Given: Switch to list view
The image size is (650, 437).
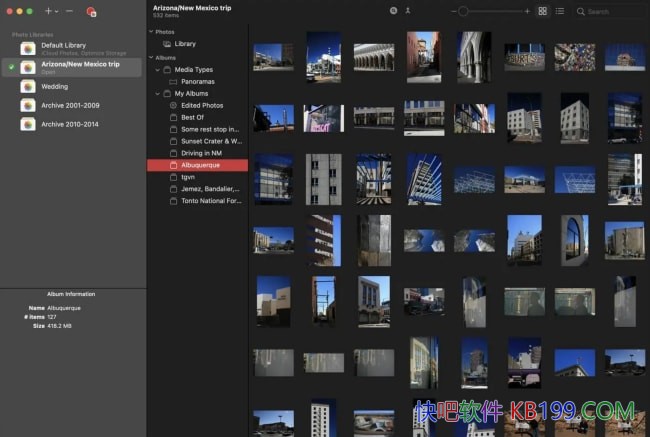Looking at the screenshot, I should click(559, 11).
